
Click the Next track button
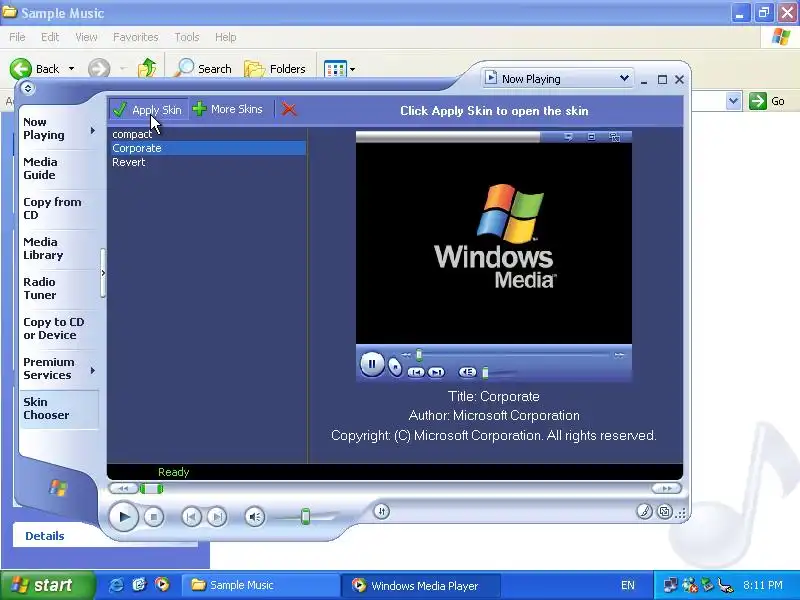coord(217,517)
